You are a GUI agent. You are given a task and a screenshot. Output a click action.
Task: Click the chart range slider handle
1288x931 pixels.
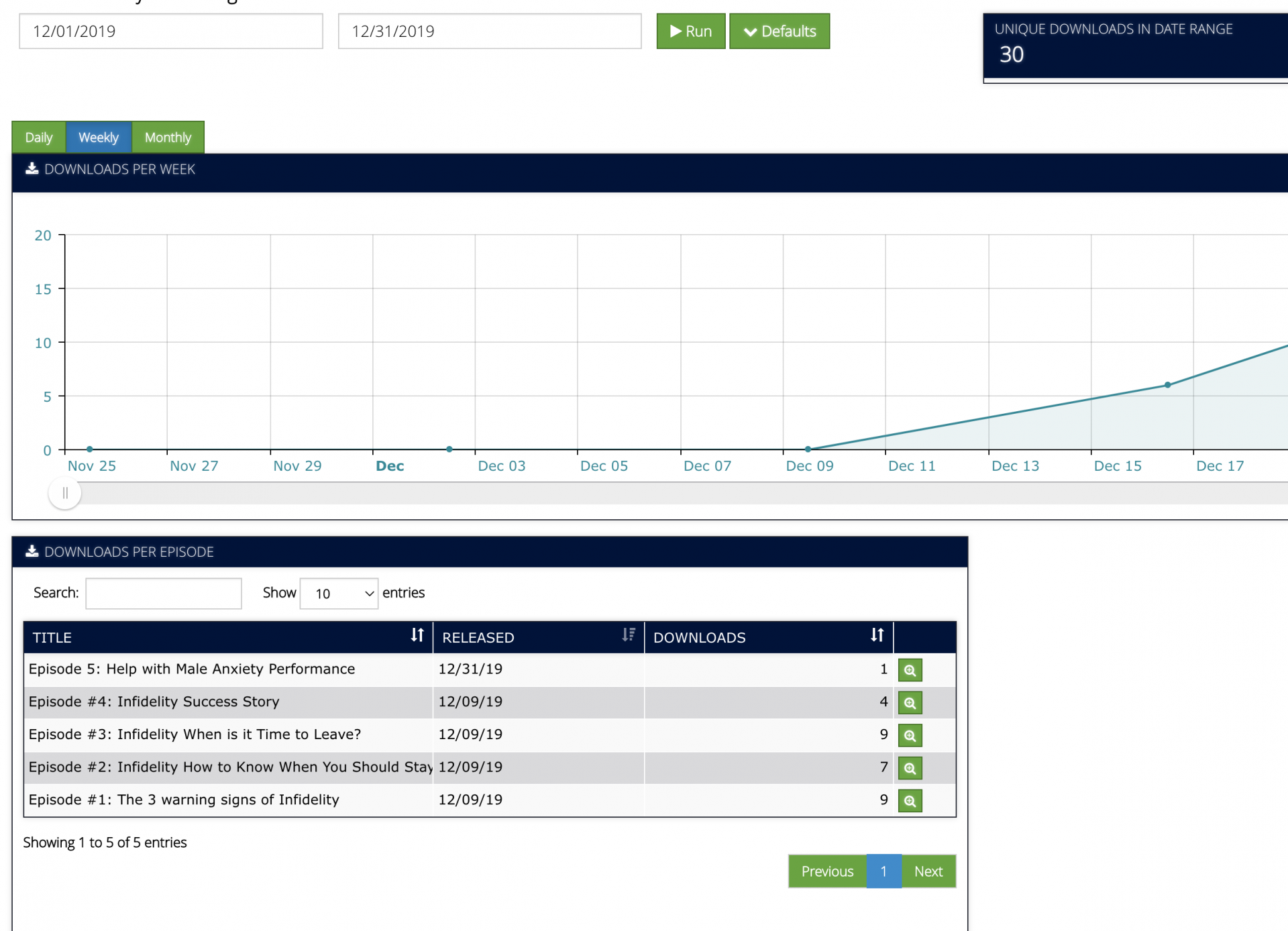[65, 494]
